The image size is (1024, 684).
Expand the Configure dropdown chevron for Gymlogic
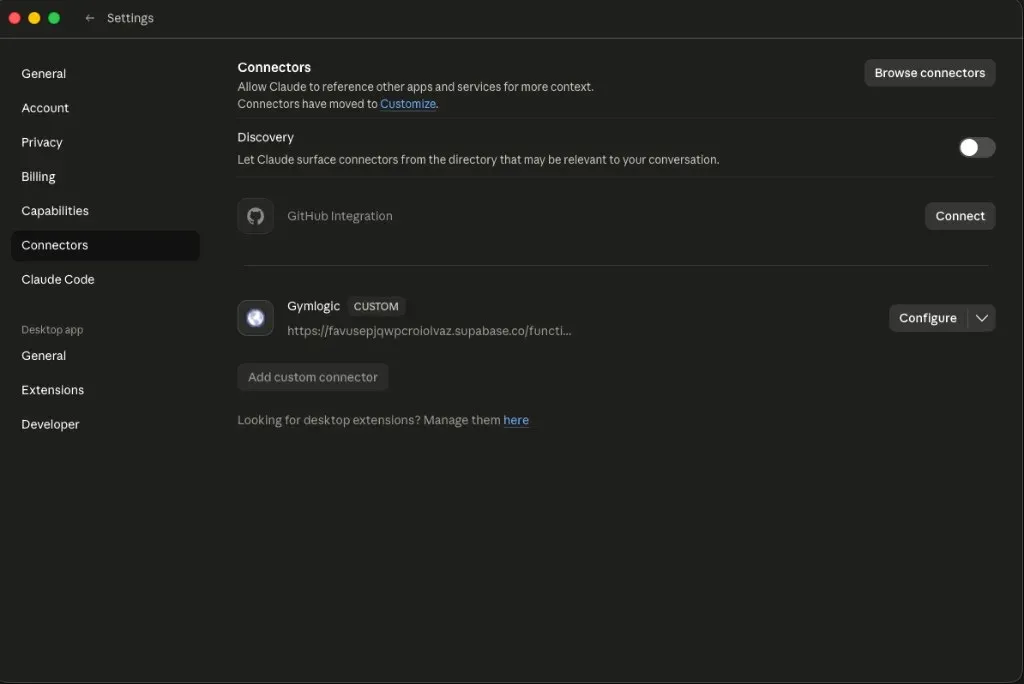[982, 318]
